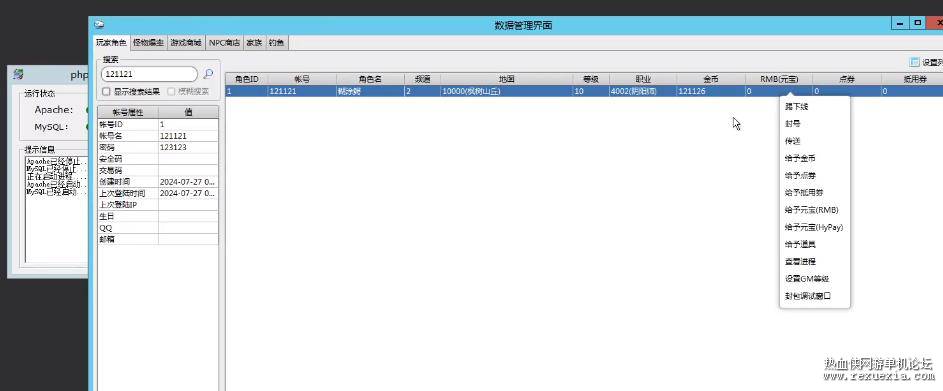This screenshot has width=943, height=391.
Task: Click the 等级 column header
Action: pyautogui.click(x=591, y=79)
